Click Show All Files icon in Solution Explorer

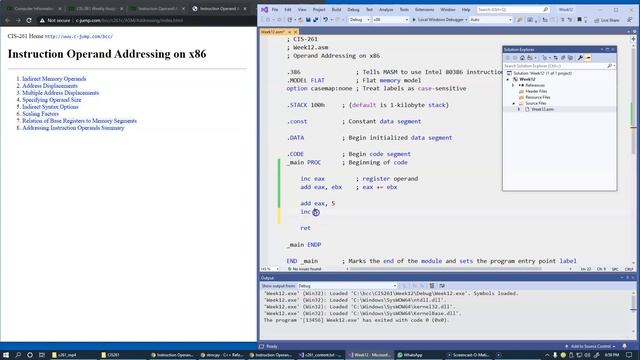coord(570,58)
